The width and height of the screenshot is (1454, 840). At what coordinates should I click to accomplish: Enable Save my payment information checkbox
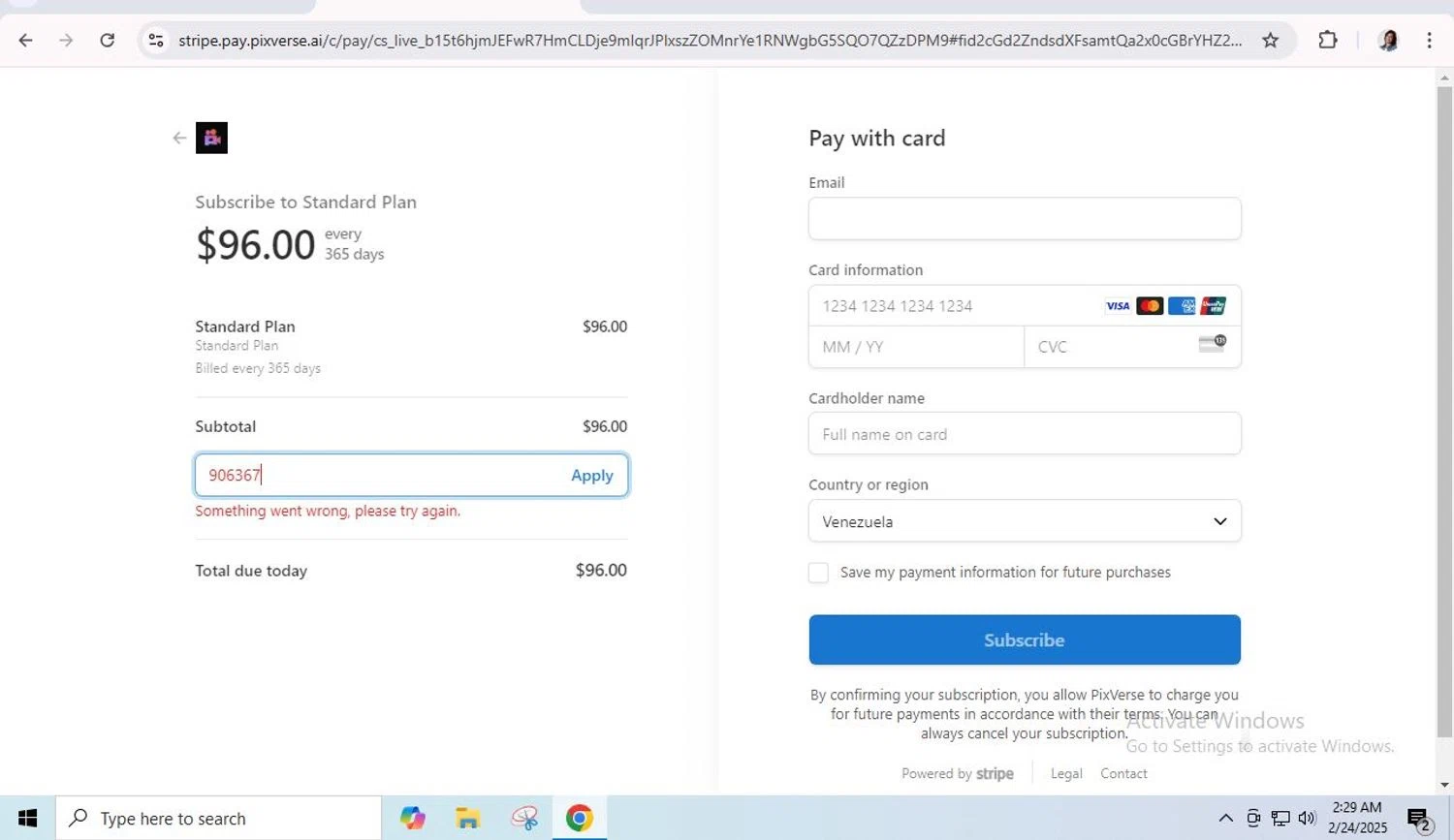(x=818, y=573)
